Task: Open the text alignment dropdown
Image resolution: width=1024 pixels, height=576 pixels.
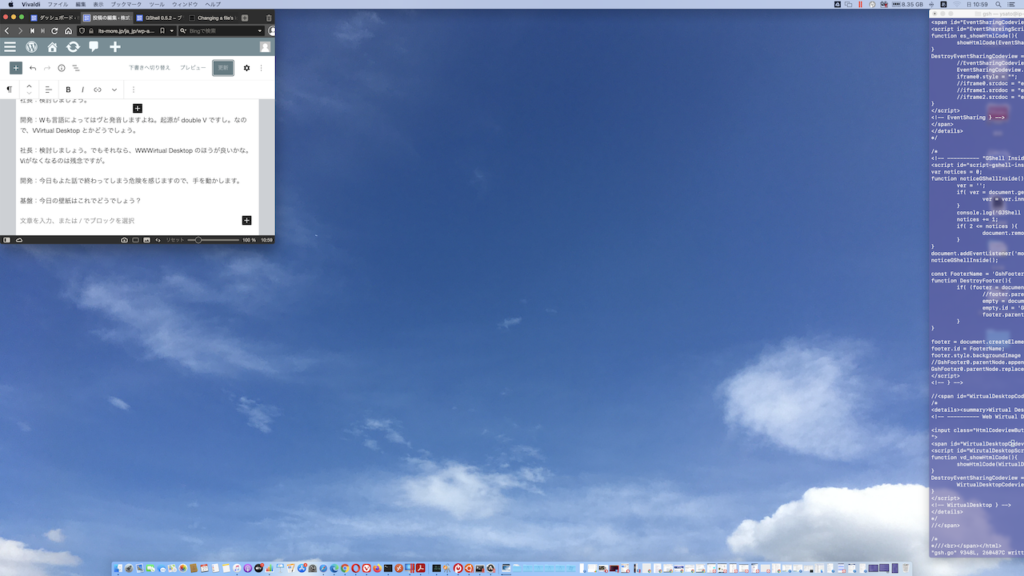Action: [48, 90]
